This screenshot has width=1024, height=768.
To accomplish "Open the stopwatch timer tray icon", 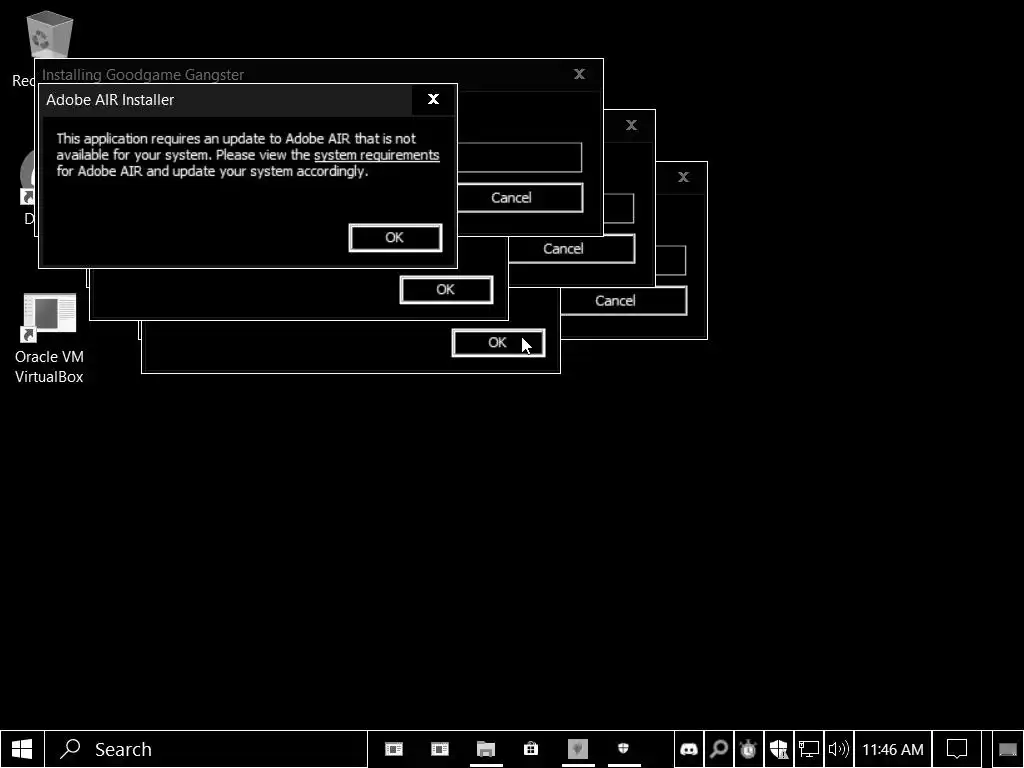I will [x=748, y=749].
